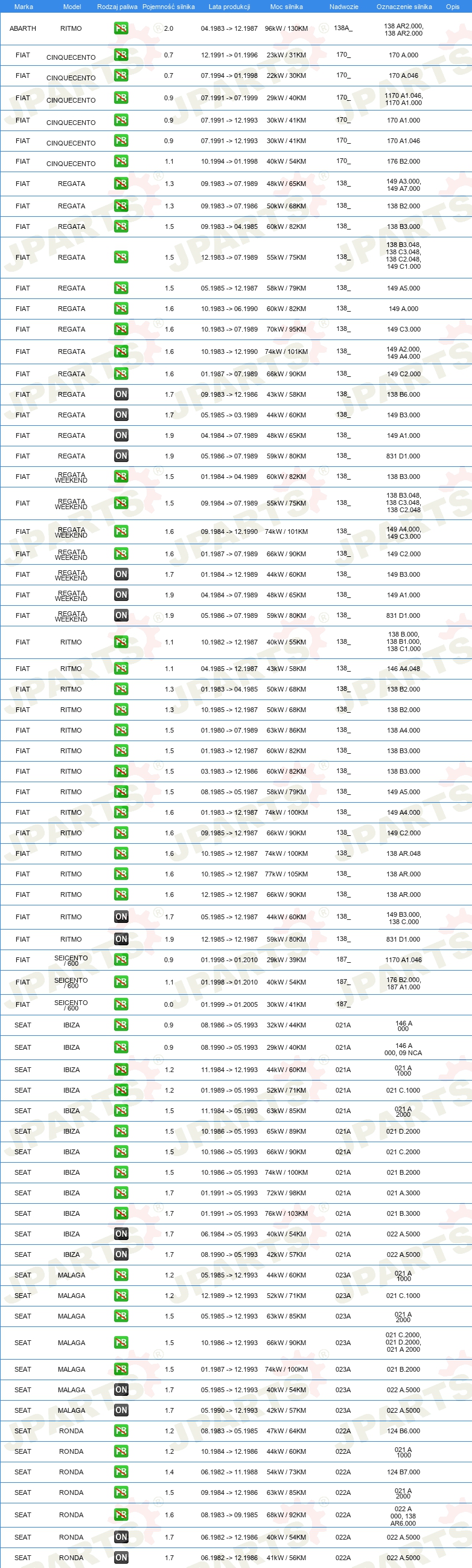
Task: Click petrol icon for RITMO 1.1 43kW / 58KM
Action: point(121,669)
